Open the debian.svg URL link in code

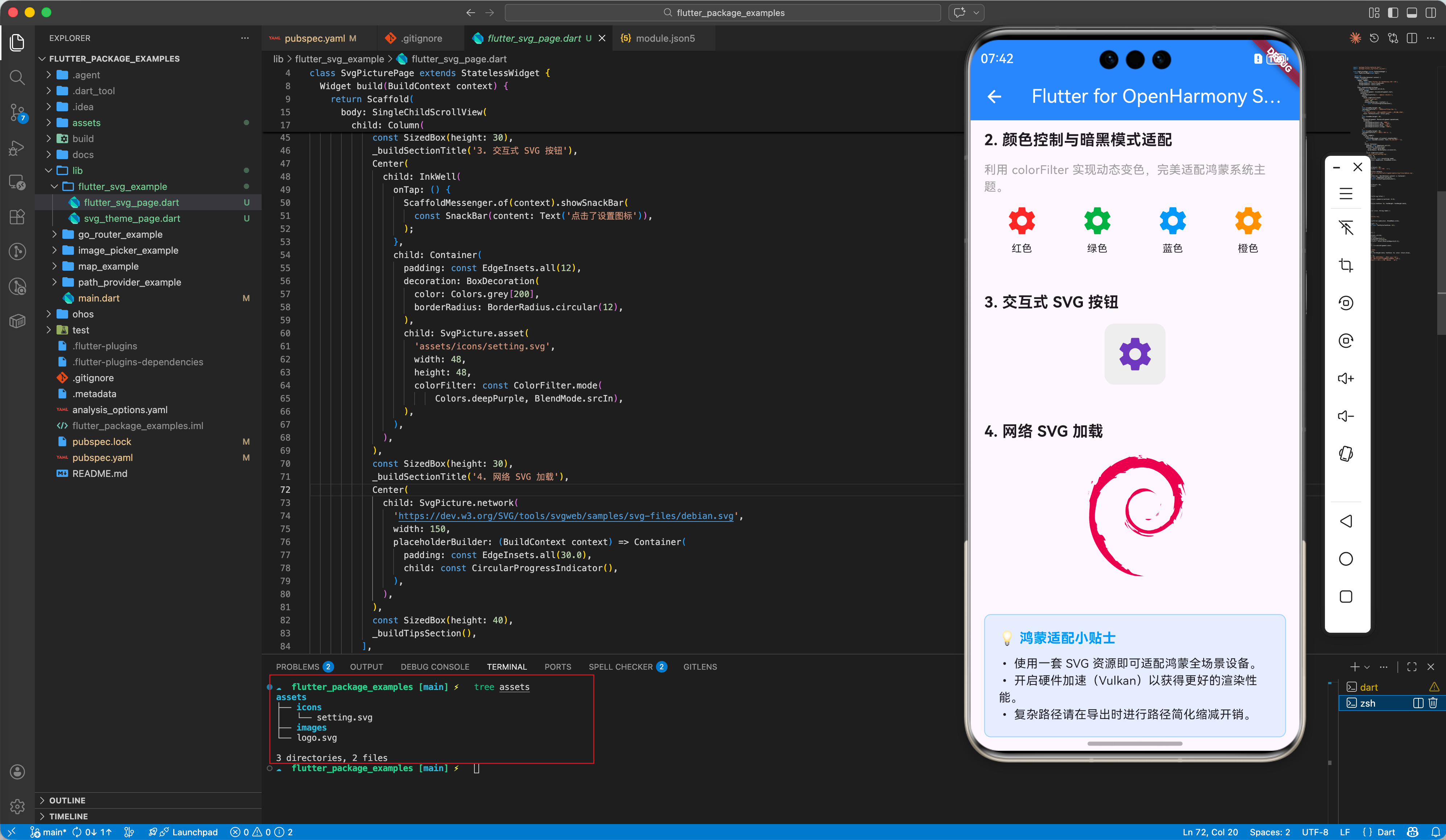[565, 516]
